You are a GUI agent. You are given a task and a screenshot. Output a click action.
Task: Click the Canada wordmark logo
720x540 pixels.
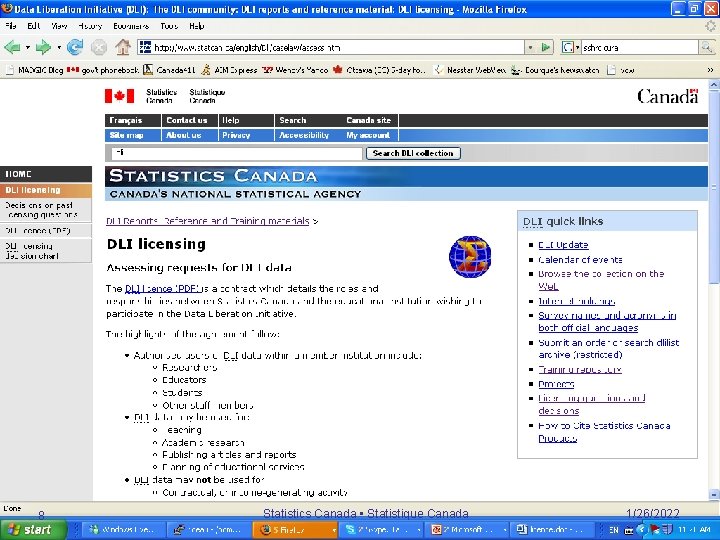click(668, 96)
